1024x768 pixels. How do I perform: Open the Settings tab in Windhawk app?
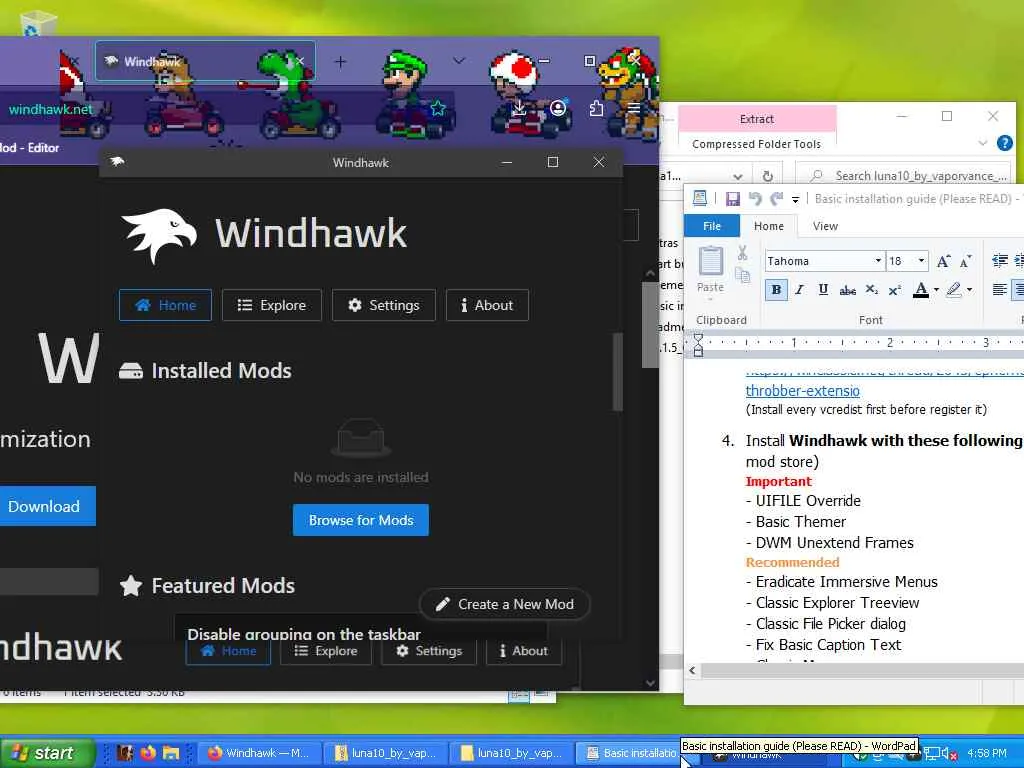pyautogui.click(x=383, y=305)
